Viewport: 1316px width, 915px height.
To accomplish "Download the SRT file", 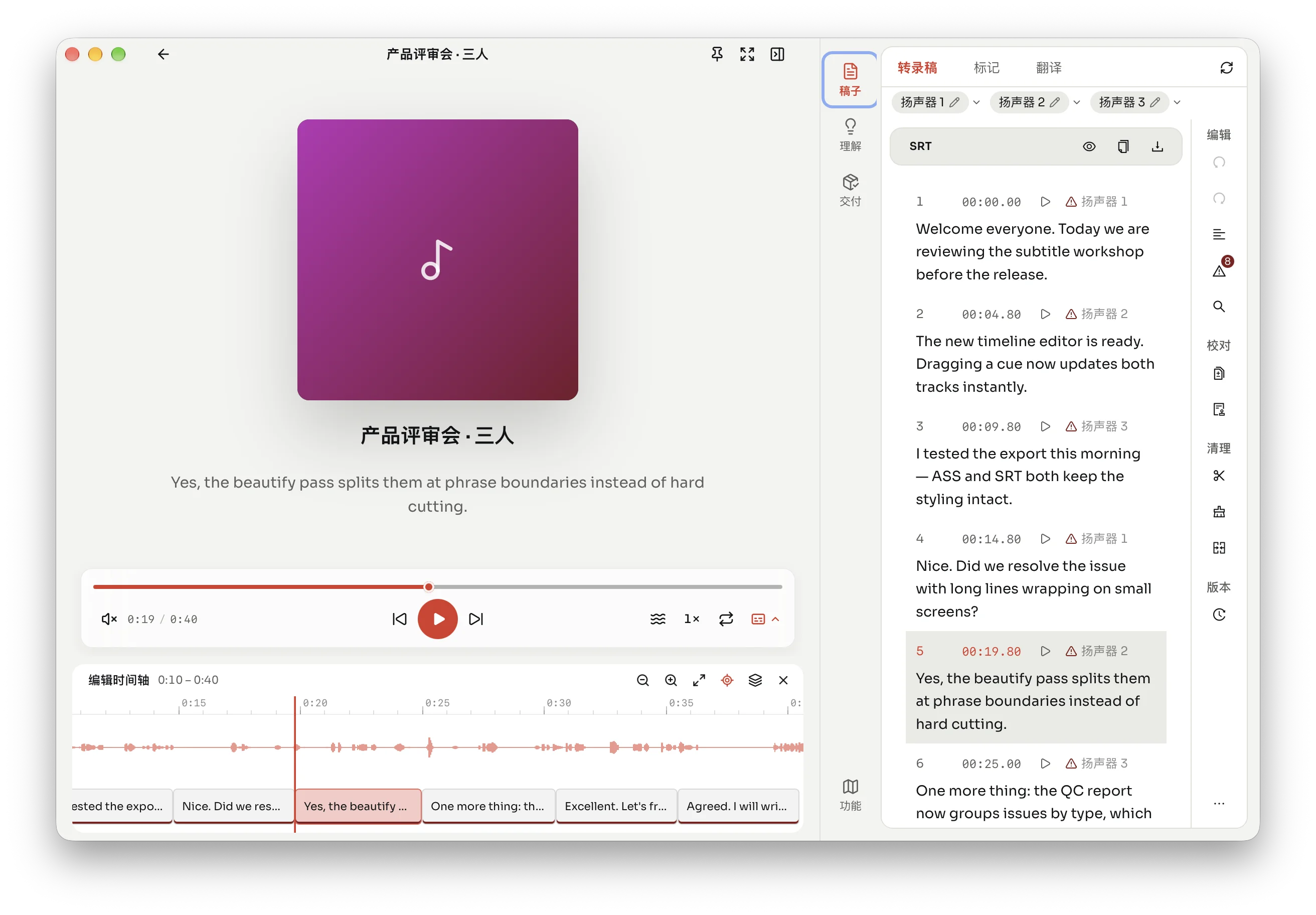I will 1157,147.
